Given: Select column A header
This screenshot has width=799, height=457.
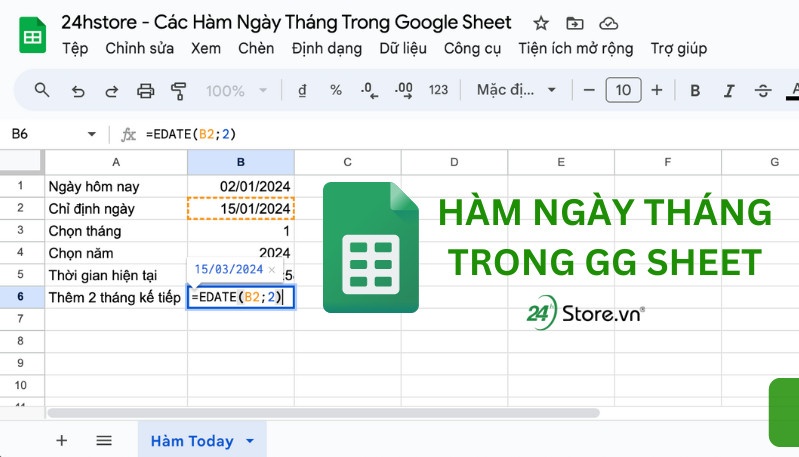Looking at the screenshot, I should (x=116, y=162).
